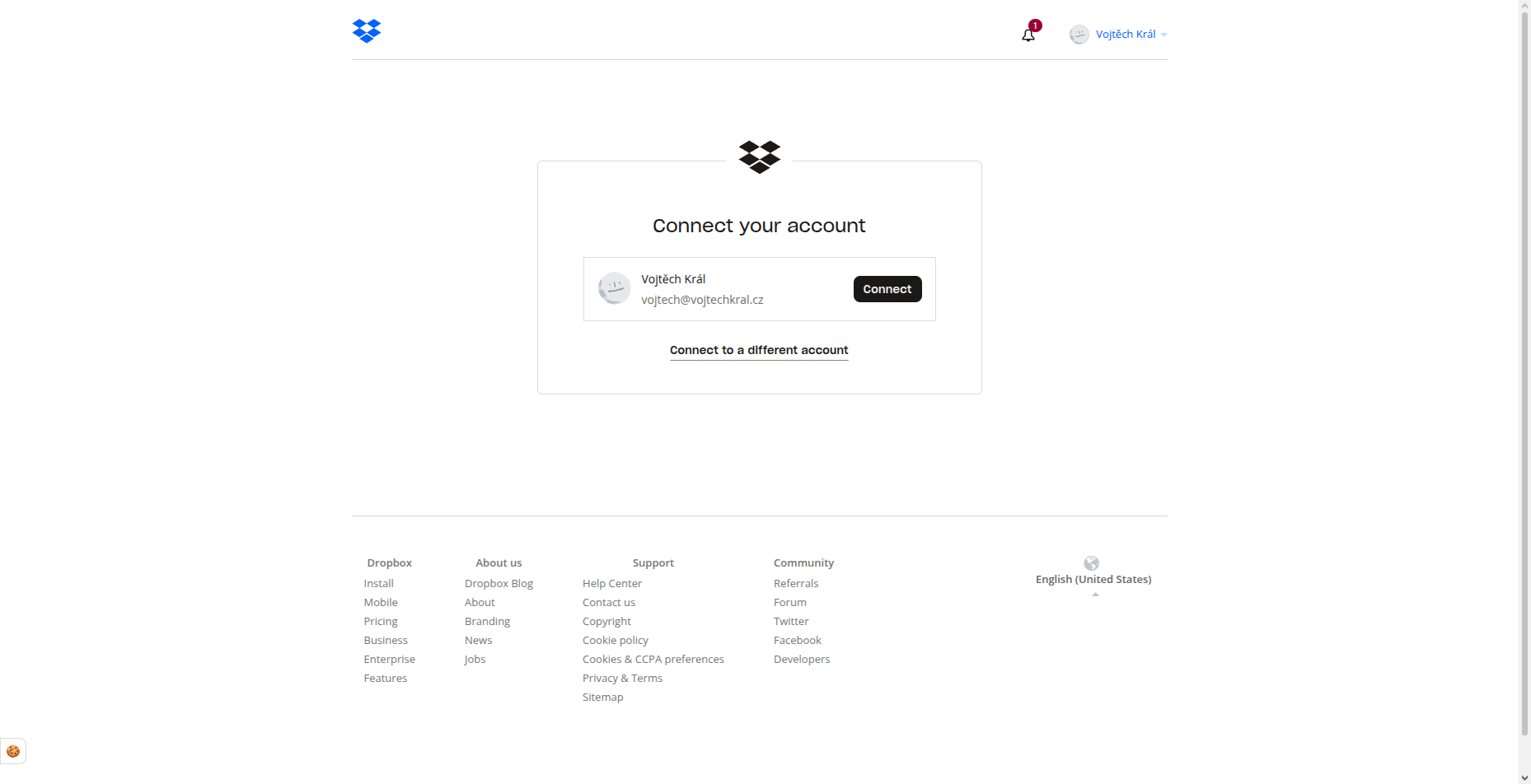Open the Forum link
The width and height of the screenshot is (1531, 784).
(x=790, y=602)
